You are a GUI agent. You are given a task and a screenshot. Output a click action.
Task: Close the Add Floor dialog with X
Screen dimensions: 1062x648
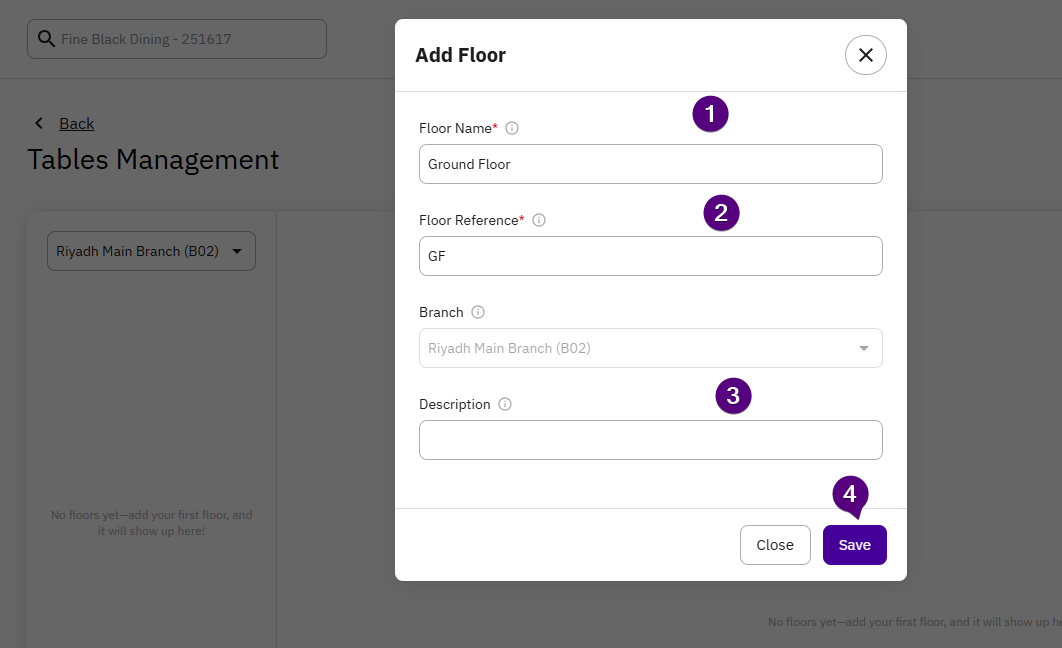866,55
